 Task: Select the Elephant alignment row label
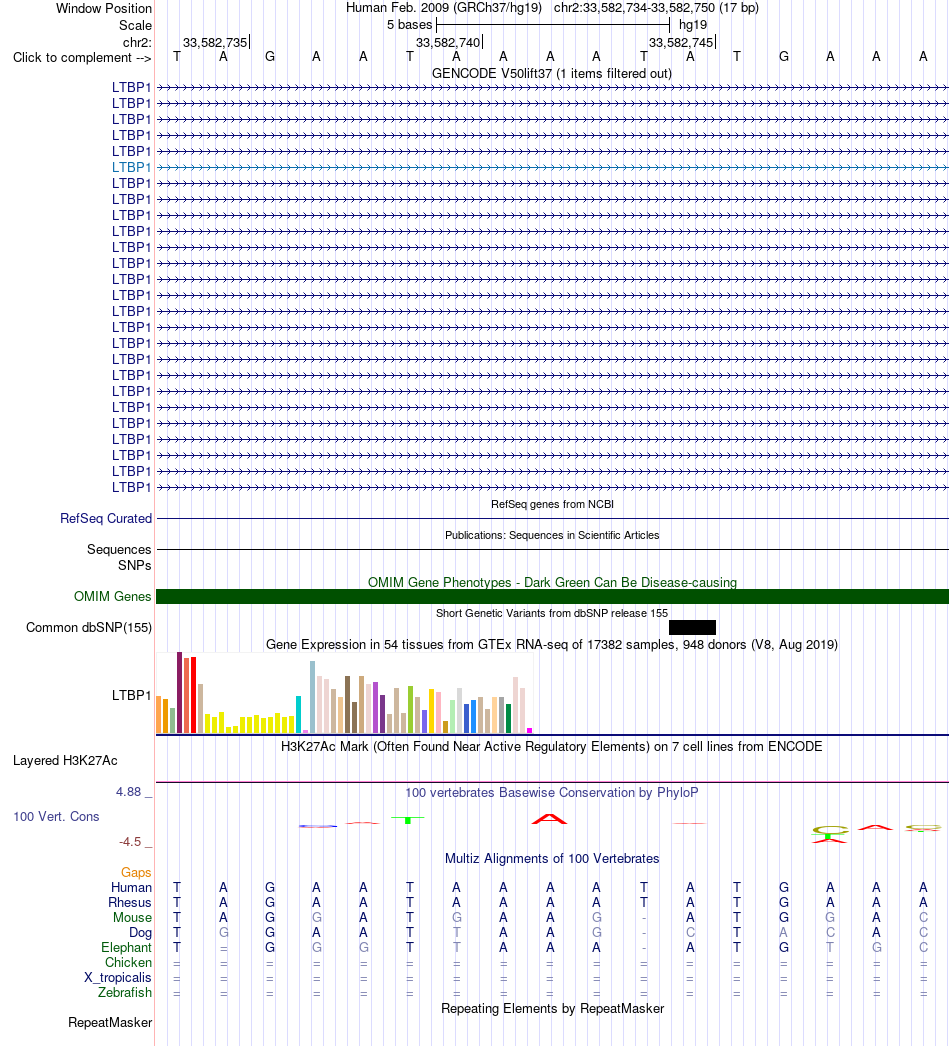pos(127,947)
